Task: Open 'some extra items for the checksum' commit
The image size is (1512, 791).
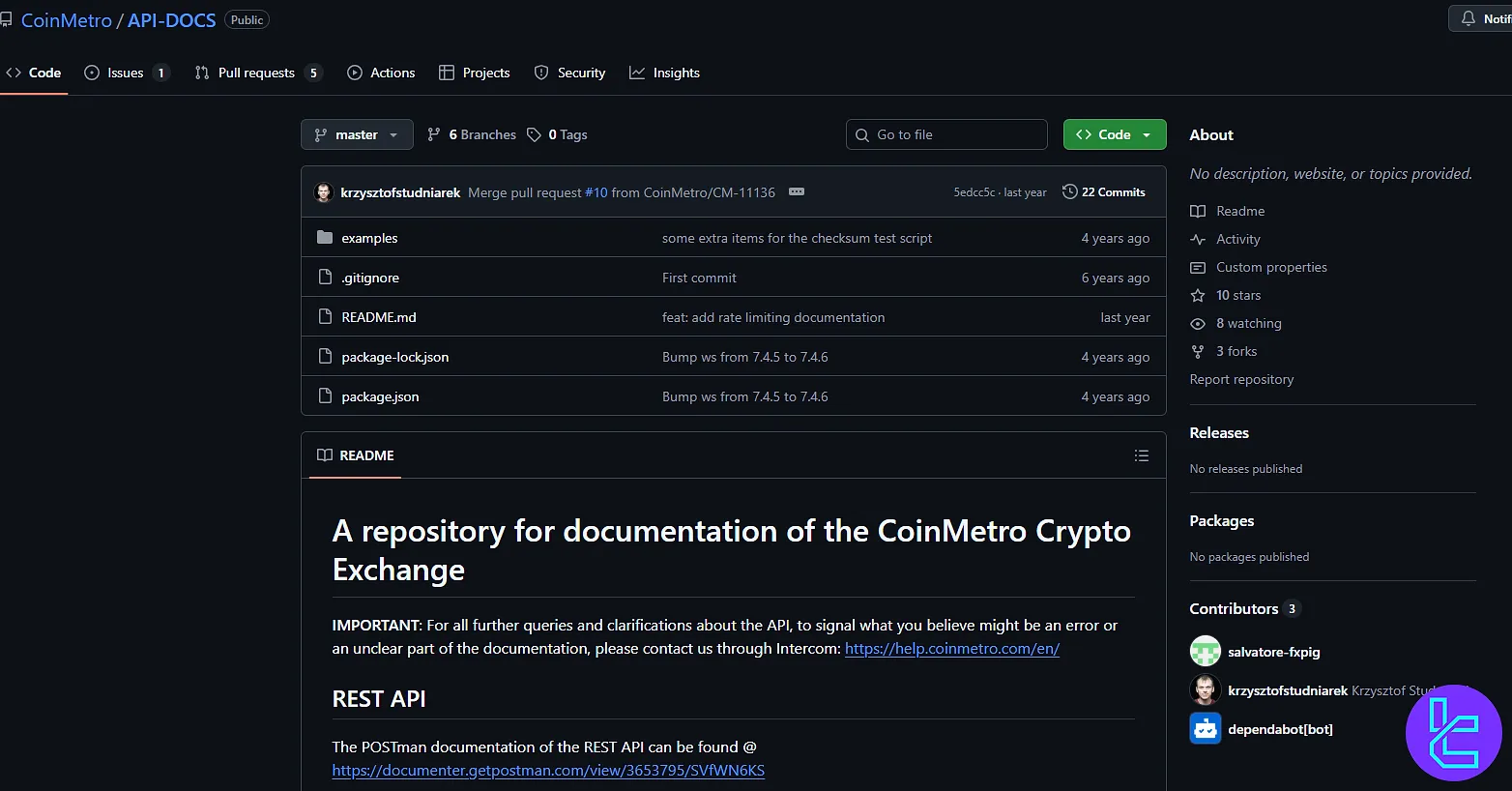Action: [x=798, y=238]
